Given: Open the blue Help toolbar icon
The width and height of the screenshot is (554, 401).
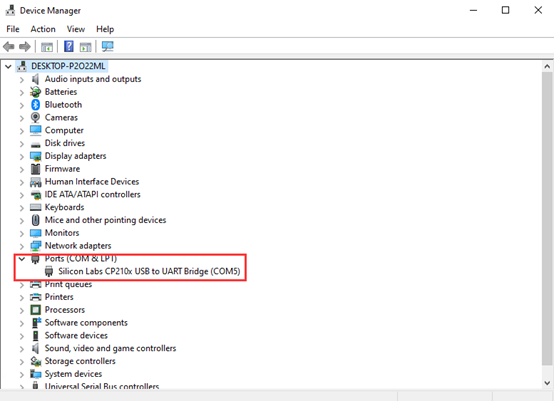Looking at the screenshot, I should coord(69,46).
